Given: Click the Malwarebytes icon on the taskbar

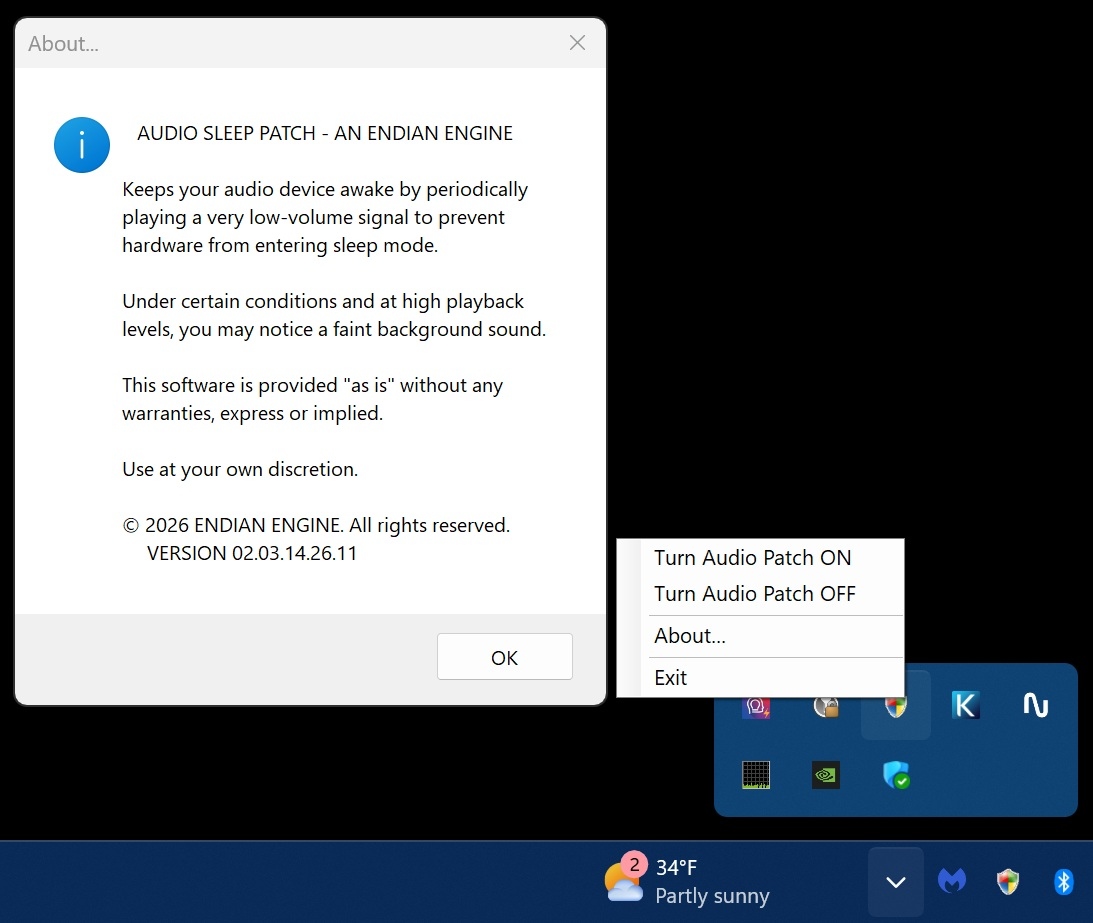Looking at the screenshot, I should click(951, 881).
